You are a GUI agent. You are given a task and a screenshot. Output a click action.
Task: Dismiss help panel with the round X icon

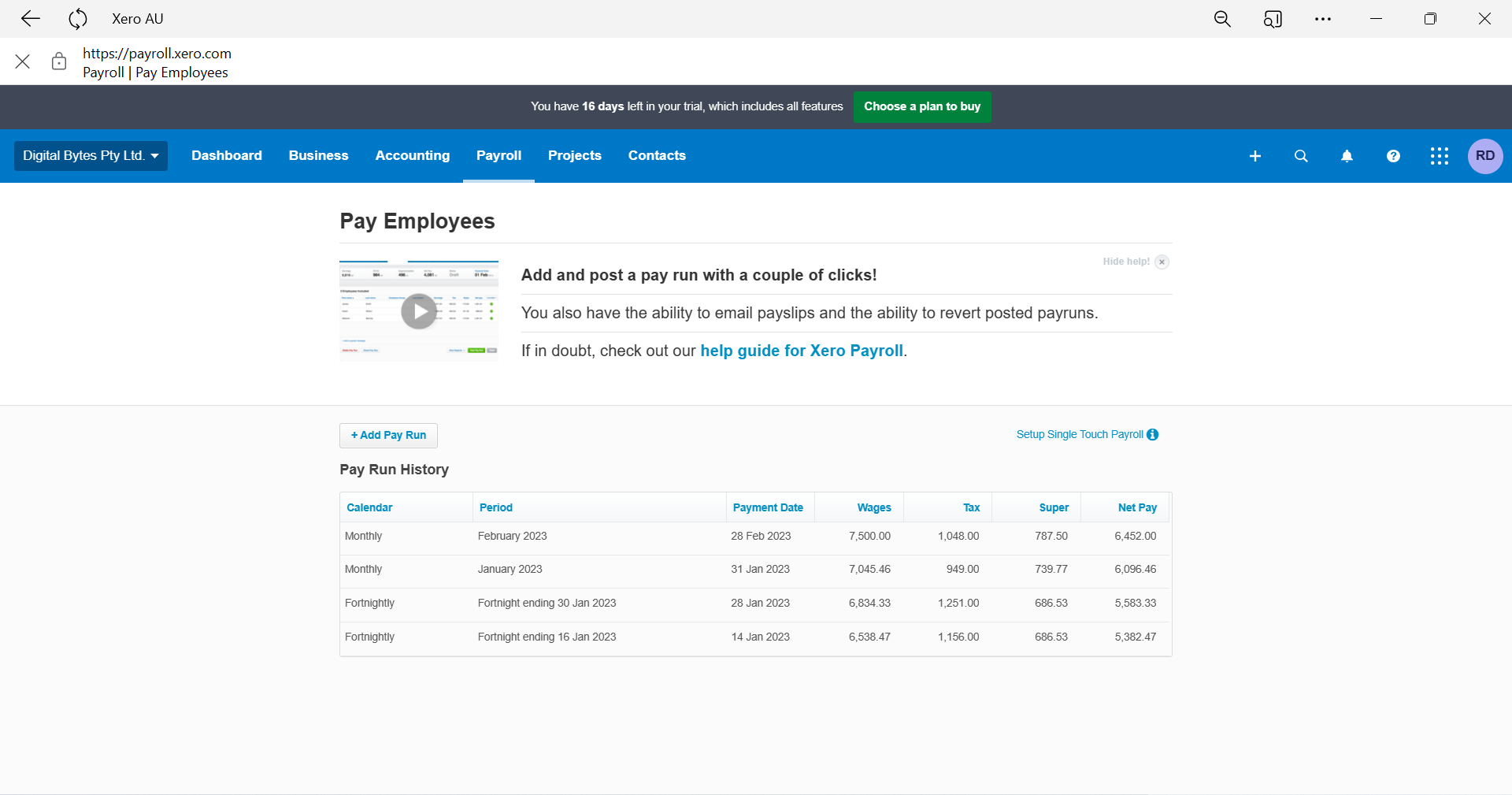(1162, 262)
